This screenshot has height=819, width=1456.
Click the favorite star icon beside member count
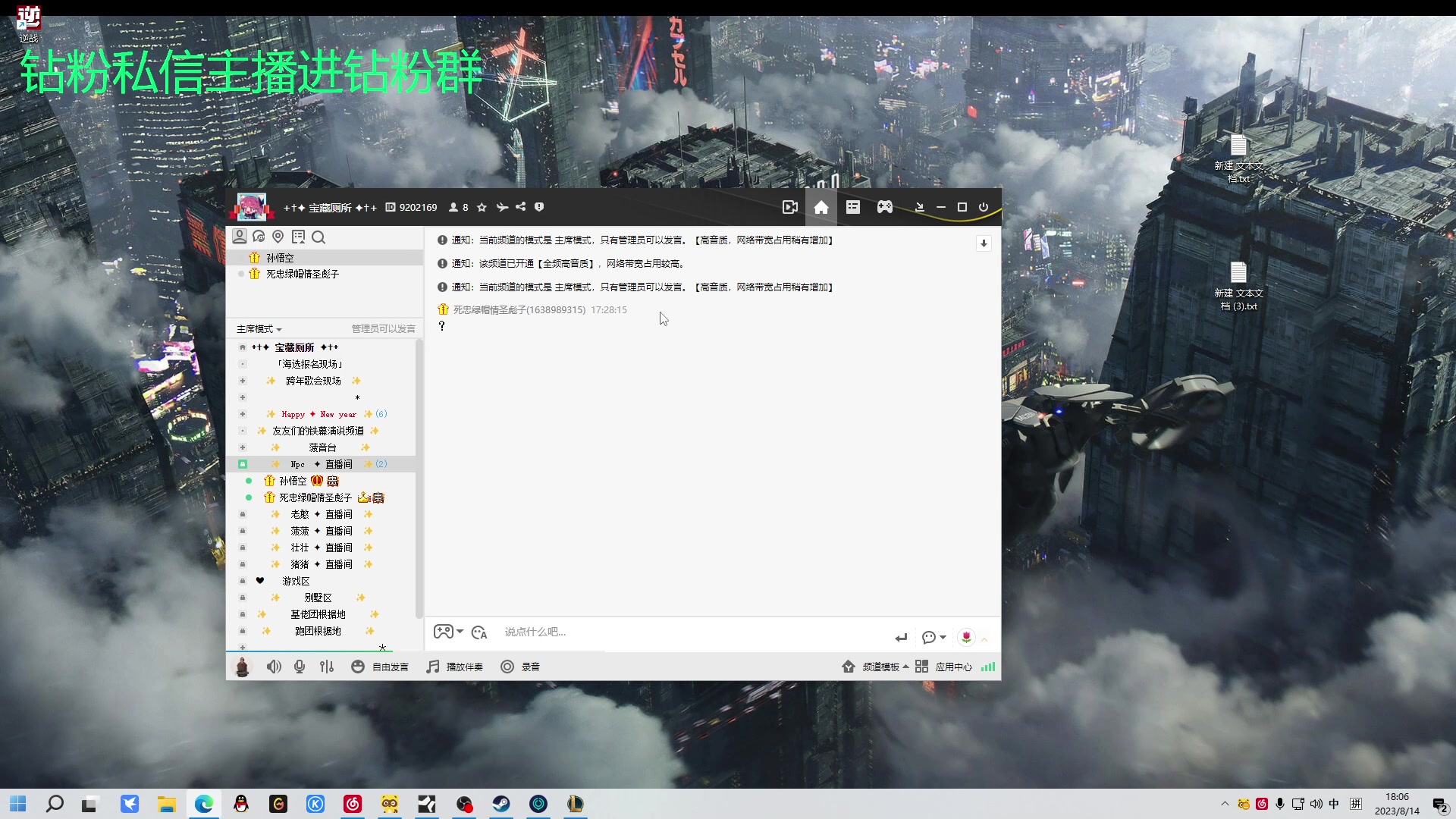coord(482,207)
